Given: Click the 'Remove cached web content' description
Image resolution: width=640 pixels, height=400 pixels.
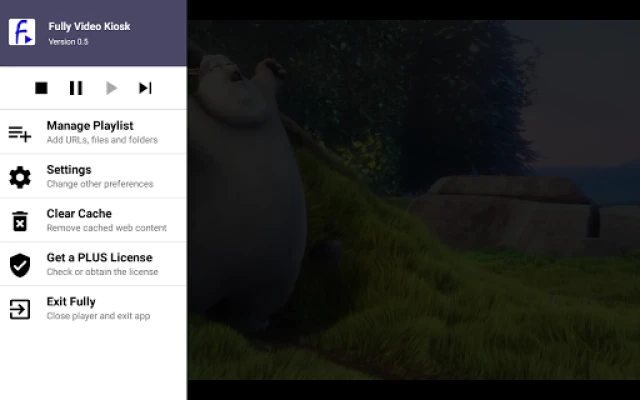Looking at the screenshot, I should click(x=106, y=228).
